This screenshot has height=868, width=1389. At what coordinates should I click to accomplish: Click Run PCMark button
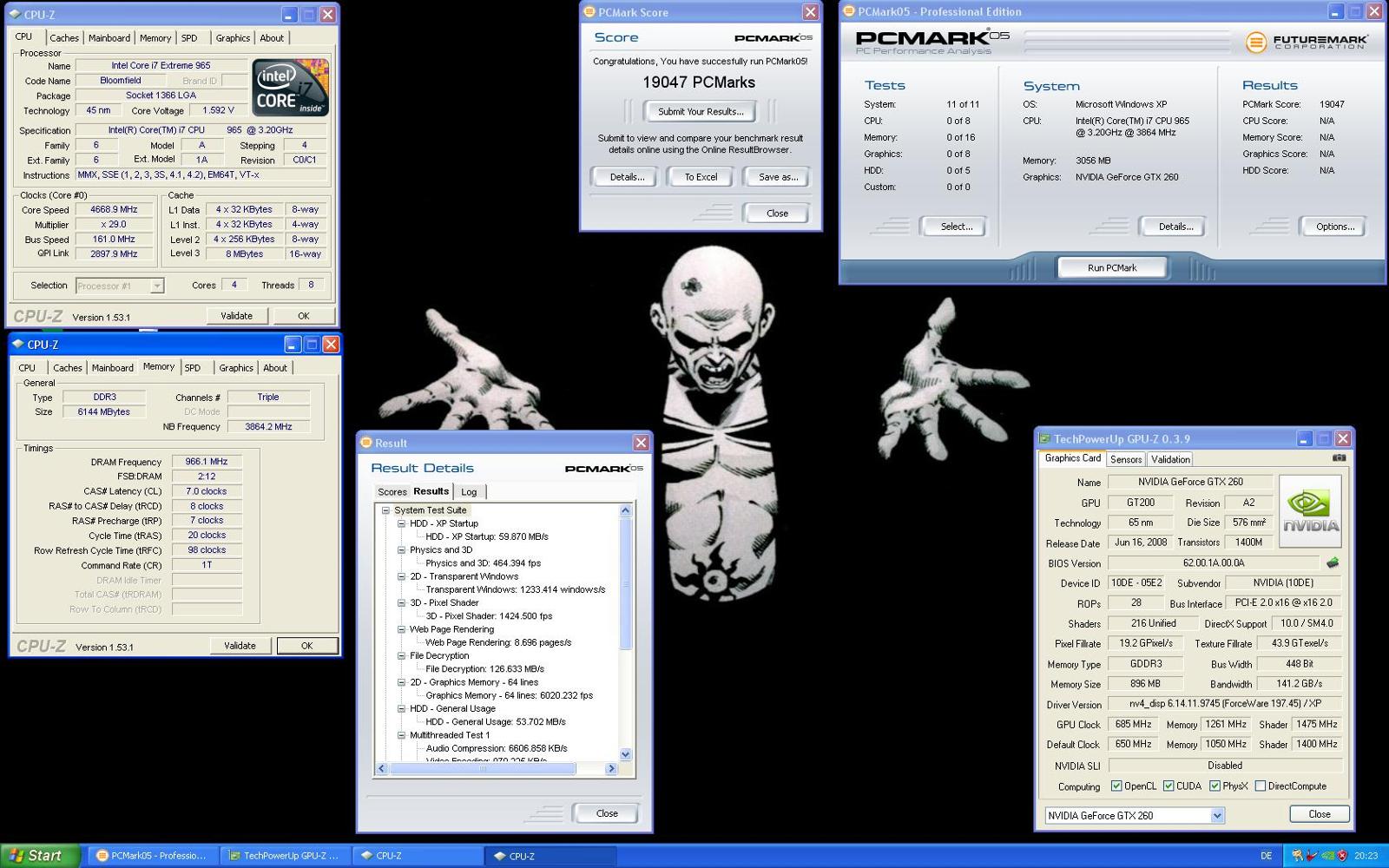click(x=1112, y=268)
